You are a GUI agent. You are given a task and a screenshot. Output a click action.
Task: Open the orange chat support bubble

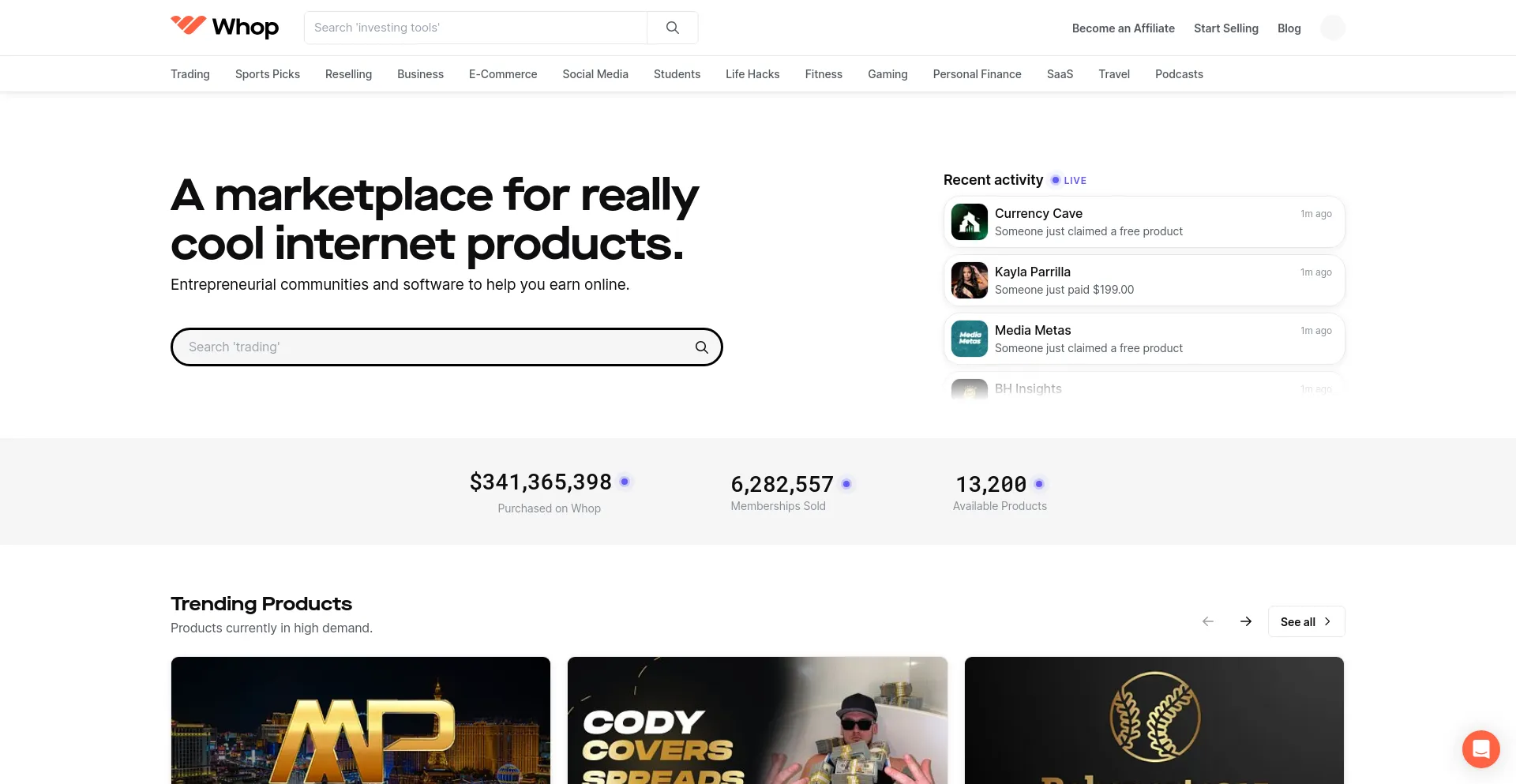point(1480,748)
